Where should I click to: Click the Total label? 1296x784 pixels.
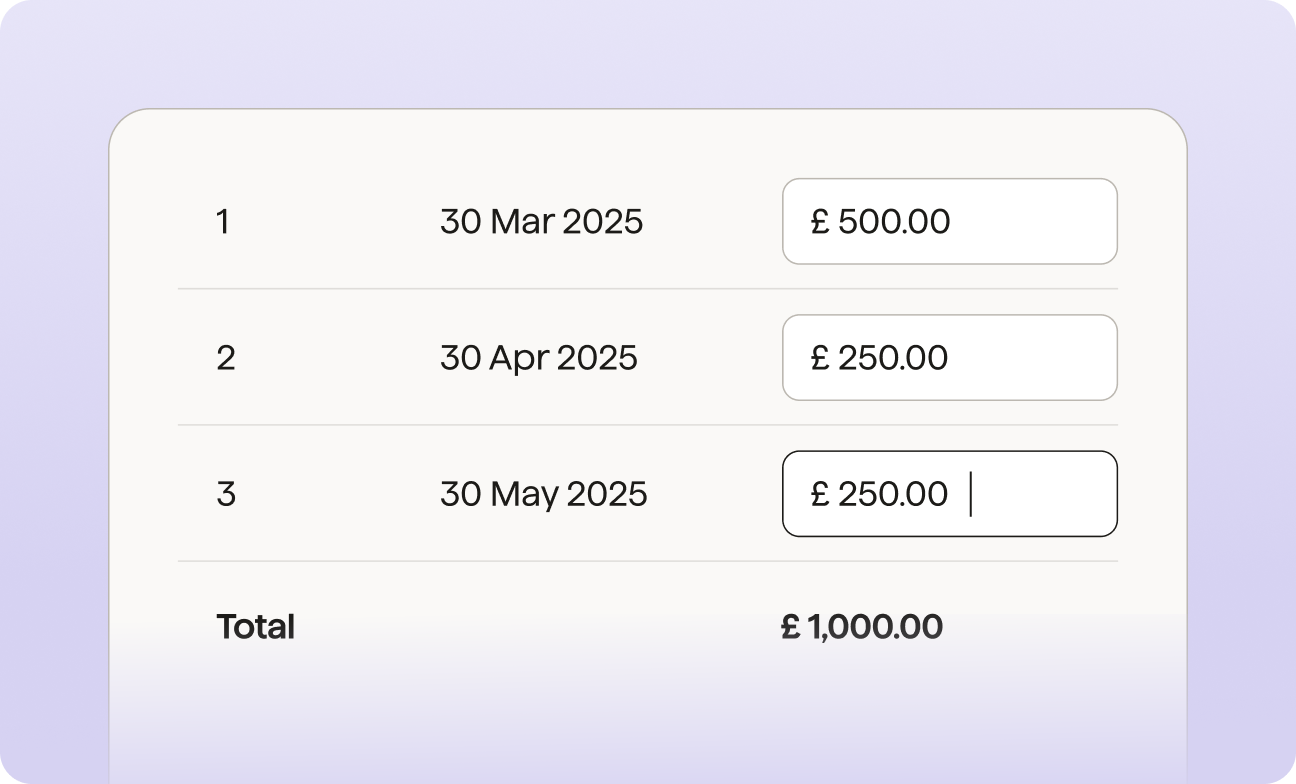coord(255,628)
